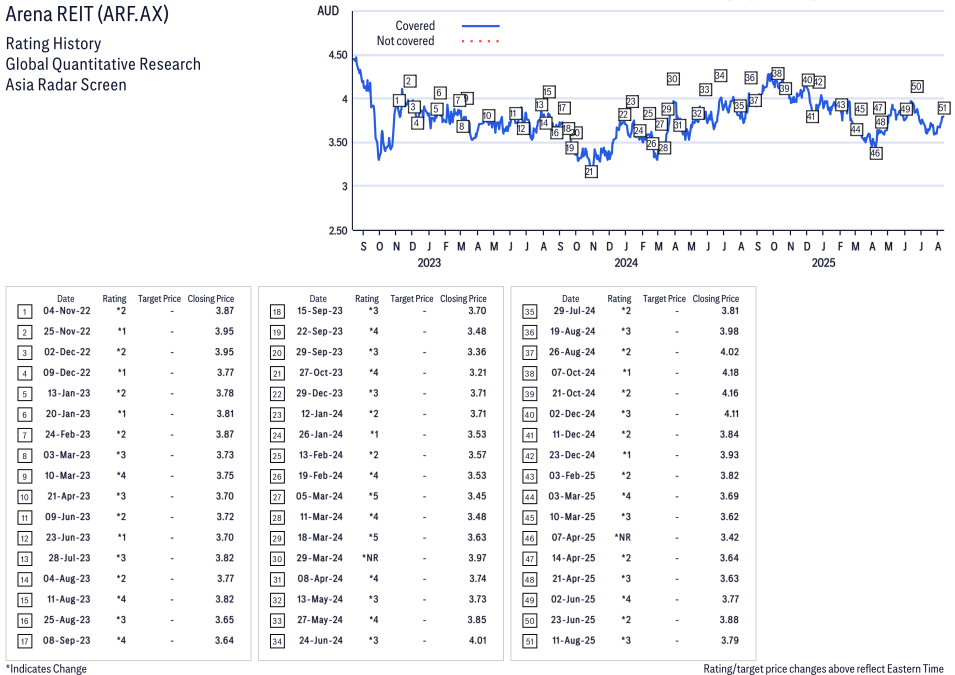Click row number box 12 in table
Image resolution: width=955 pixels, height=675 pixels.
click(24, 539)
